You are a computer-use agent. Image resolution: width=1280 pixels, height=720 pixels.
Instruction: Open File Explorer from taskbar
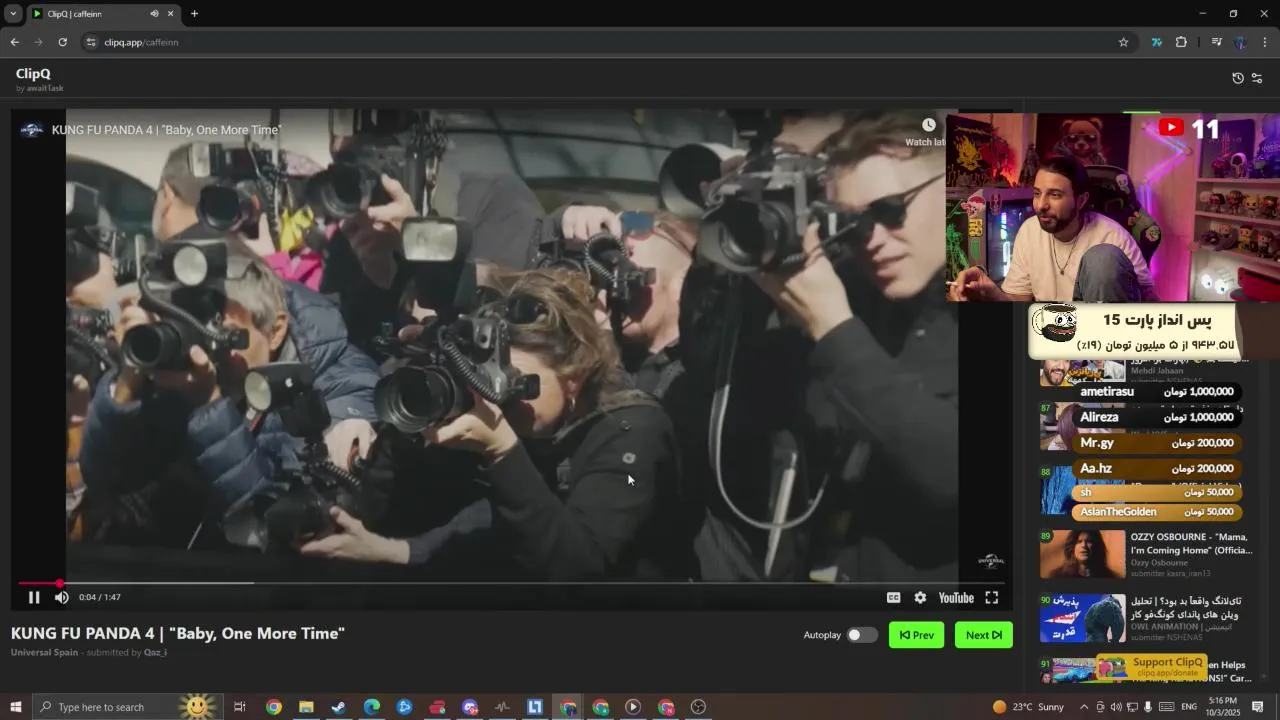click(306, 707)
